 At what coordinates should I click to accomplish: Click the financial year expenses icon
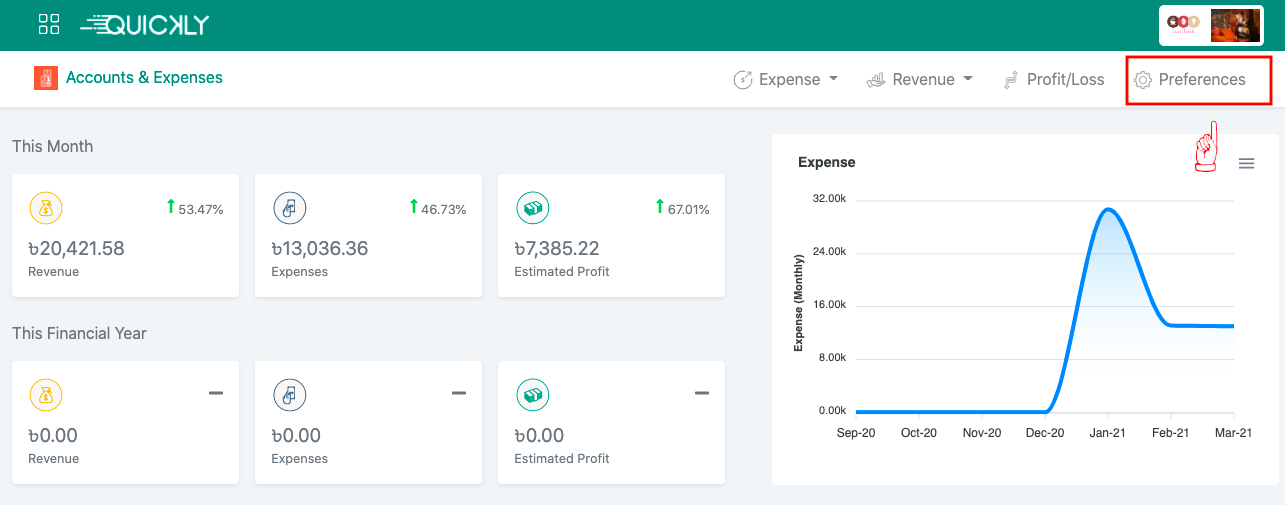click(289, 395)
